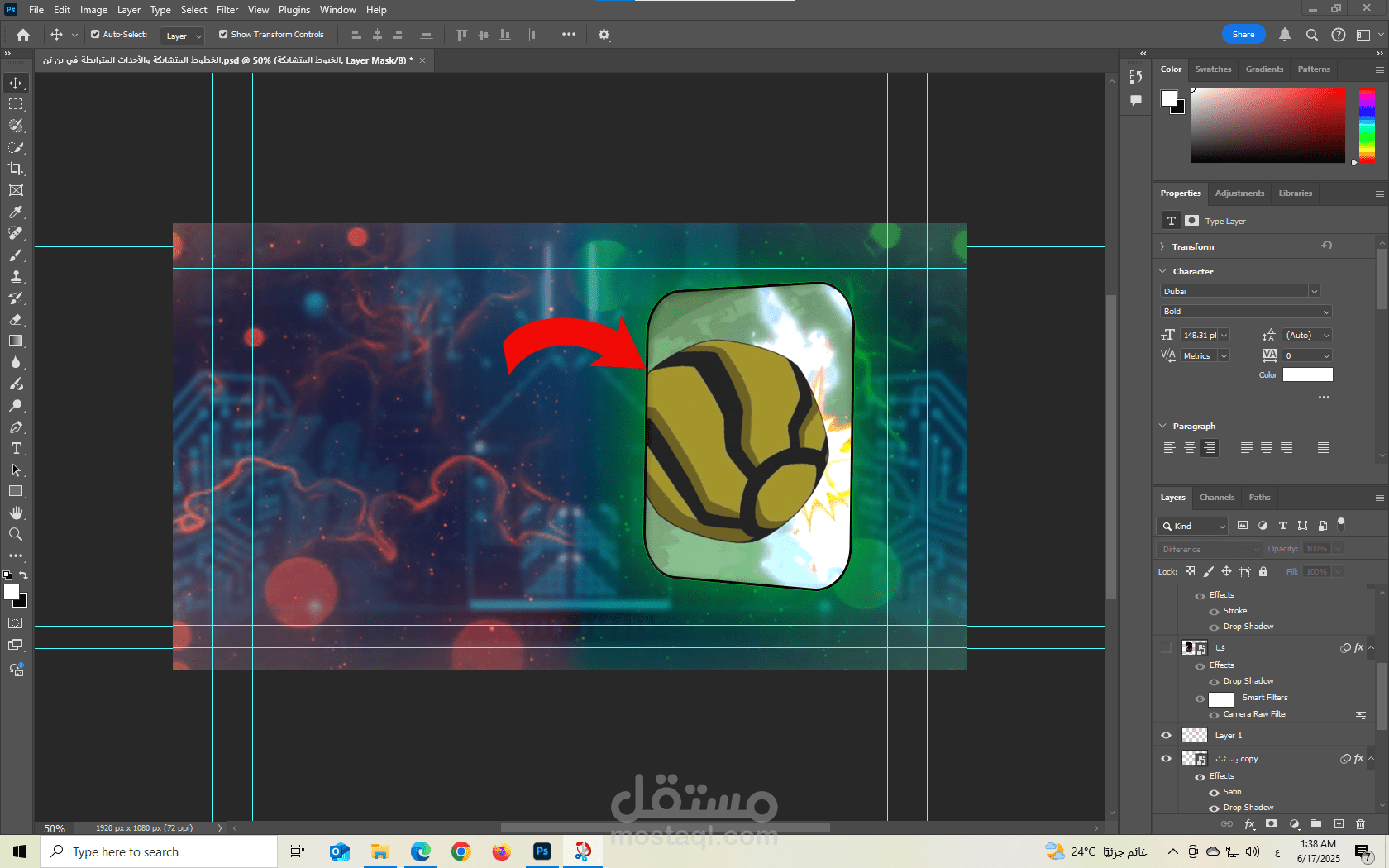
Task: Select the Crop tool
Action: tap(16, 169)
